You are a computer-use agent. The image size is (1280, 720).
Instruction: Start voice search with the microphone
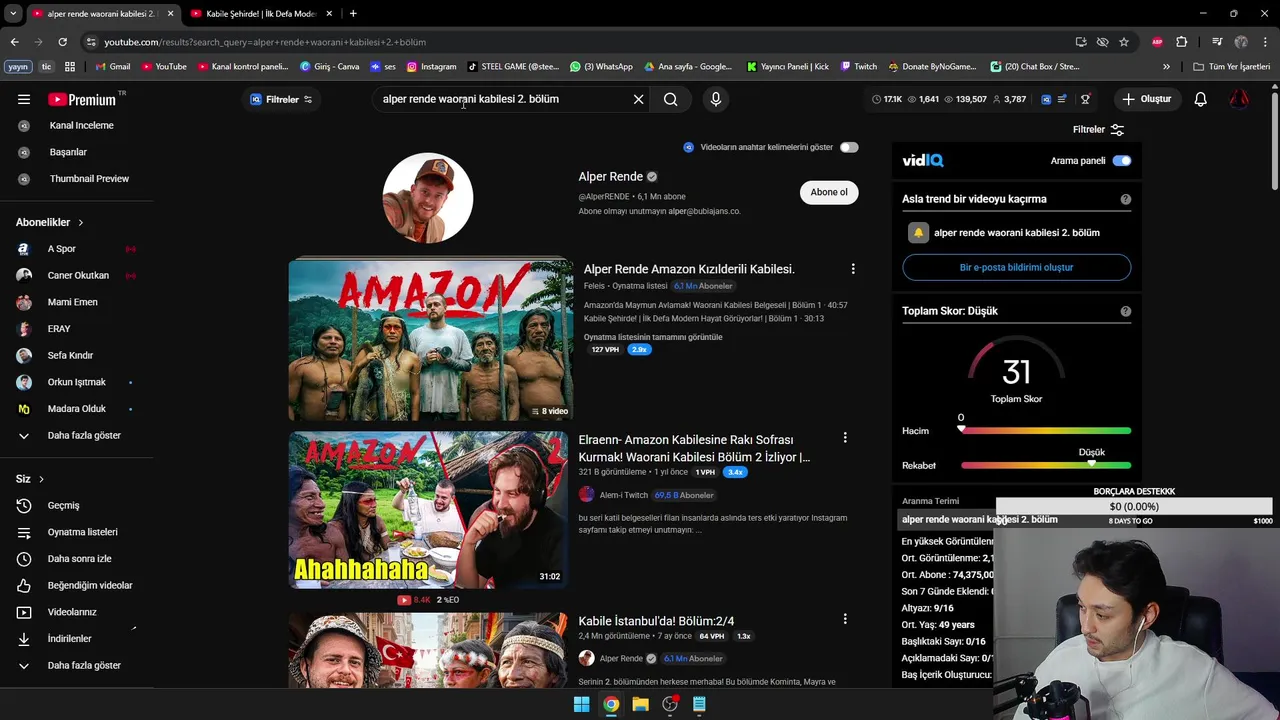tap(715, 99)
